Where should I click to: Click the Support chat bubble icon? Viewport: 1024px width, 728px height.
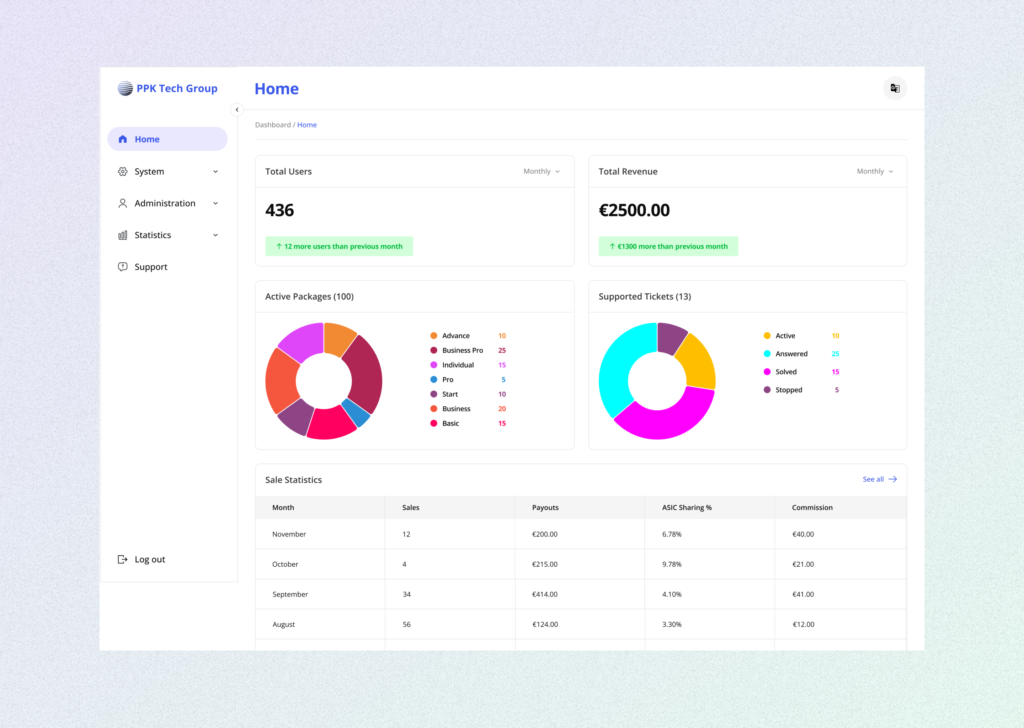[123, 267]
